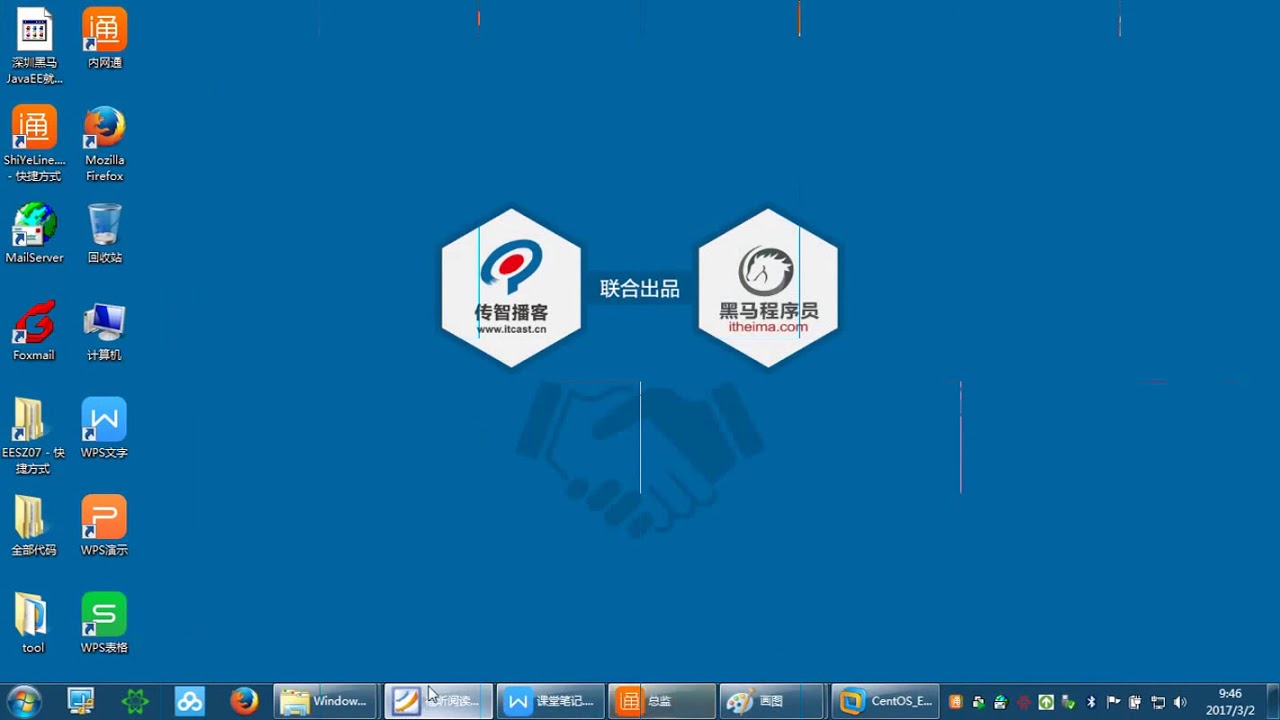Click the two-monitors tray icon with green arrow

pos(979,702)
